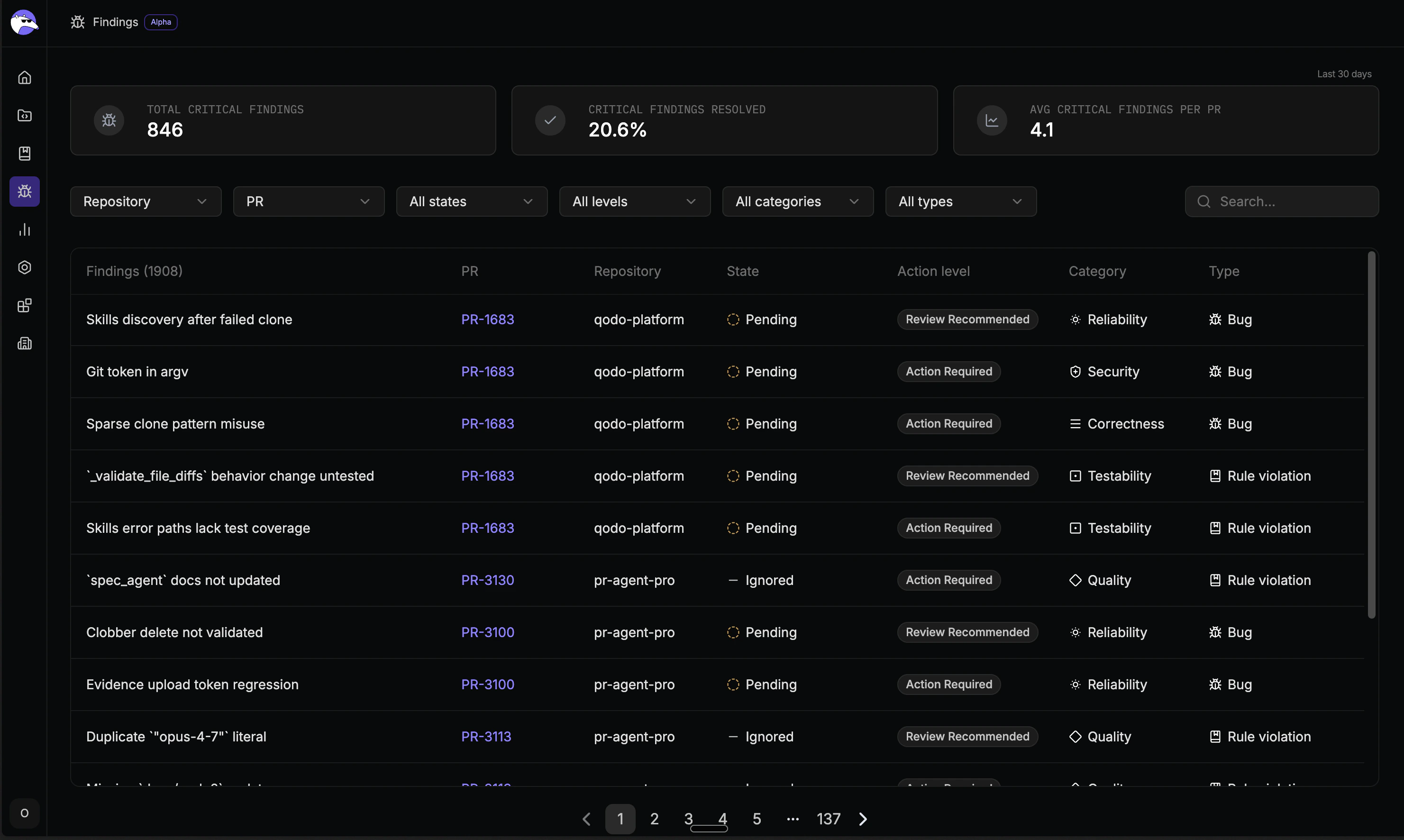1404x840 pixels.
Task: Expand the All types dropdown
Action: [960, 201]
